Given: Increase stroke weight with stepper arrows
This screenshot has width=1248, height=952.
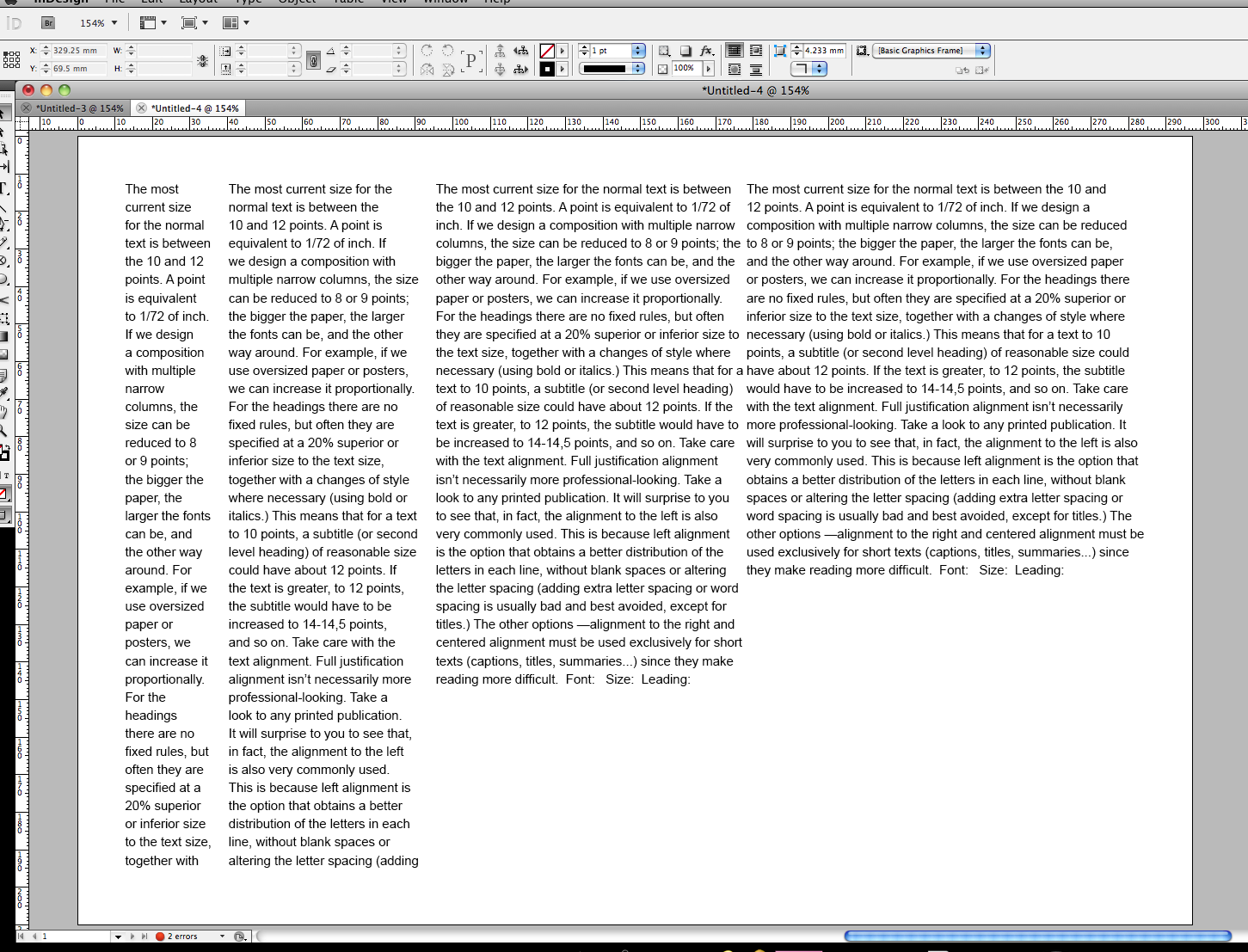Looking at the screenshot, I should click(x=585, y=48).
